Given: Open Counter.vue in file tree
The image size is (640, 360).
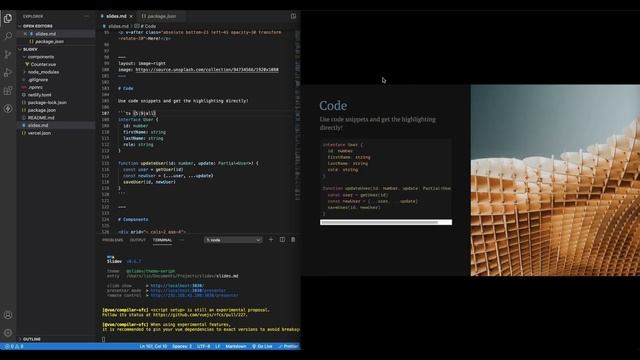Looking at the screenshot, I should 43,64.
